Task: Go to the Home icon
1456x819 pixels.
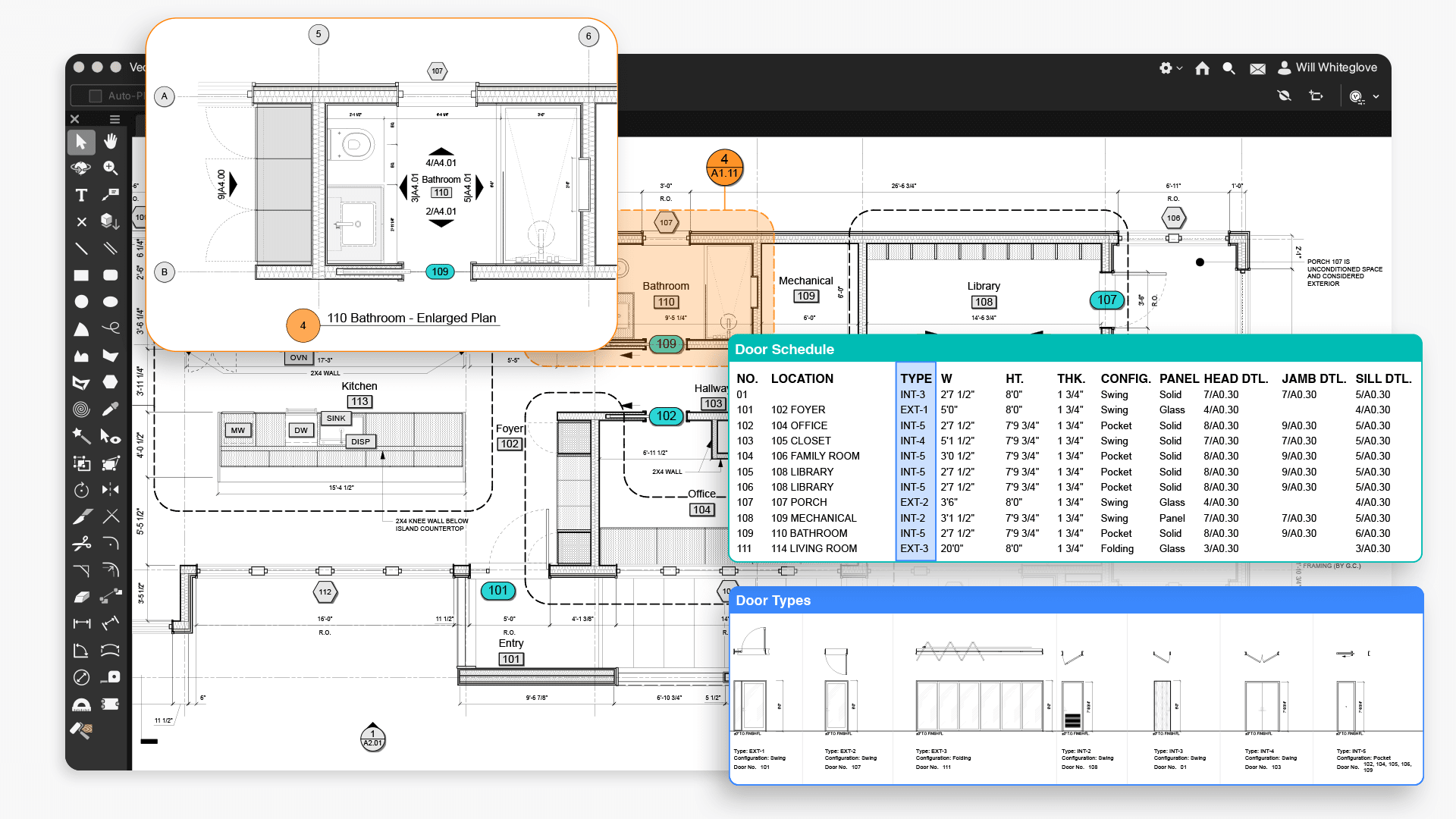Action: (x=1202, y=68)
